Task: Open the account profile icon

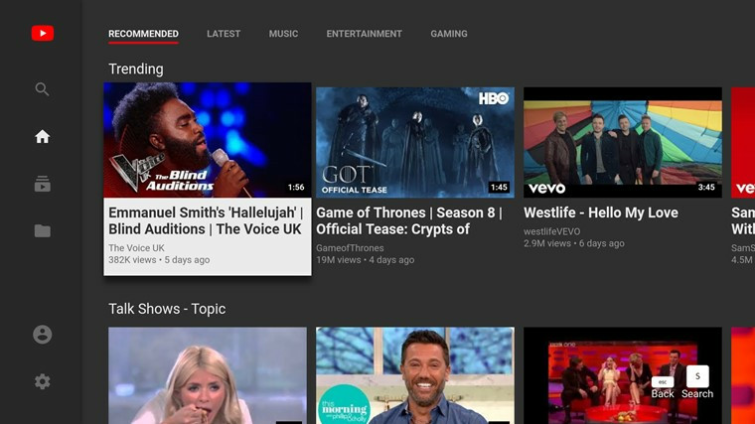Action: pos(42,334)
